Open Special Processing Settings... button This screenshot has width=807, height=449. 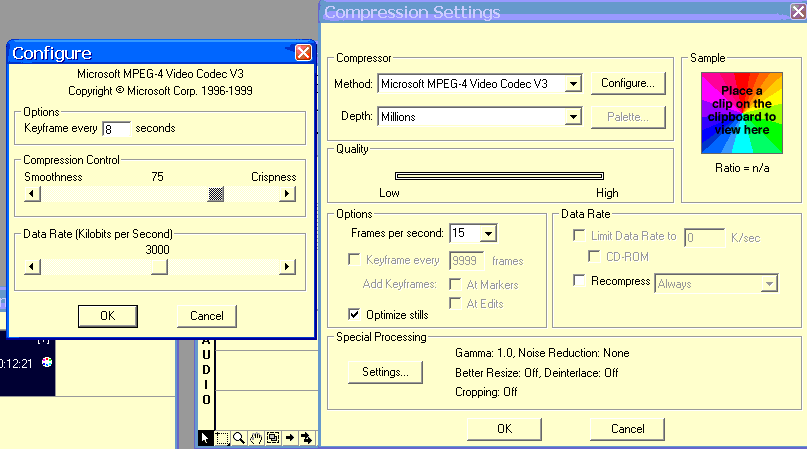click(385, 372)
